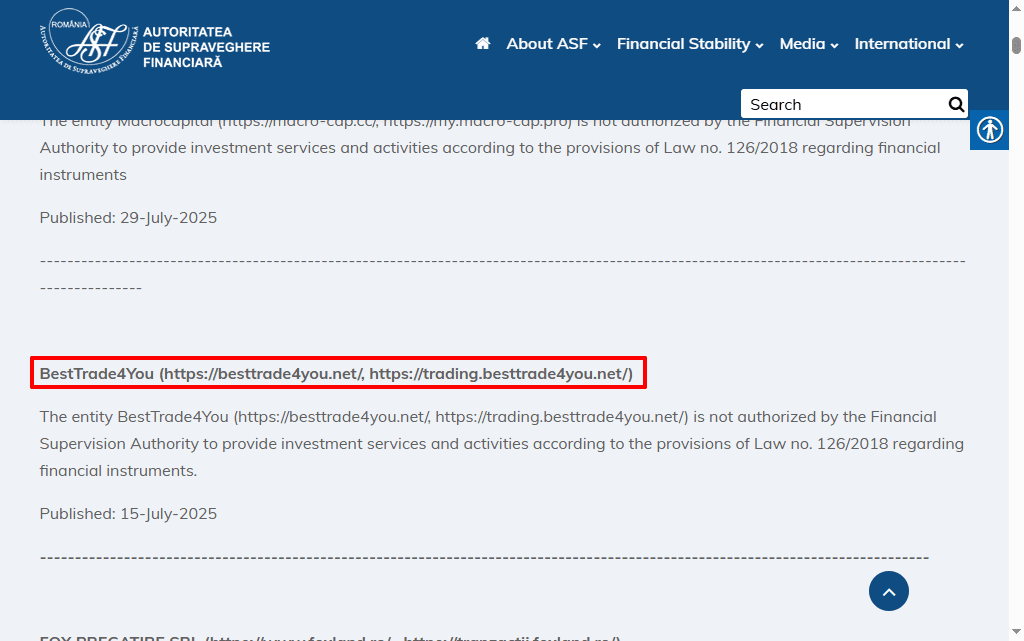The height and width of the screenshot is (641, 1024).
Task: Click the search magnifier icon
Action: (x=956, y=104)
